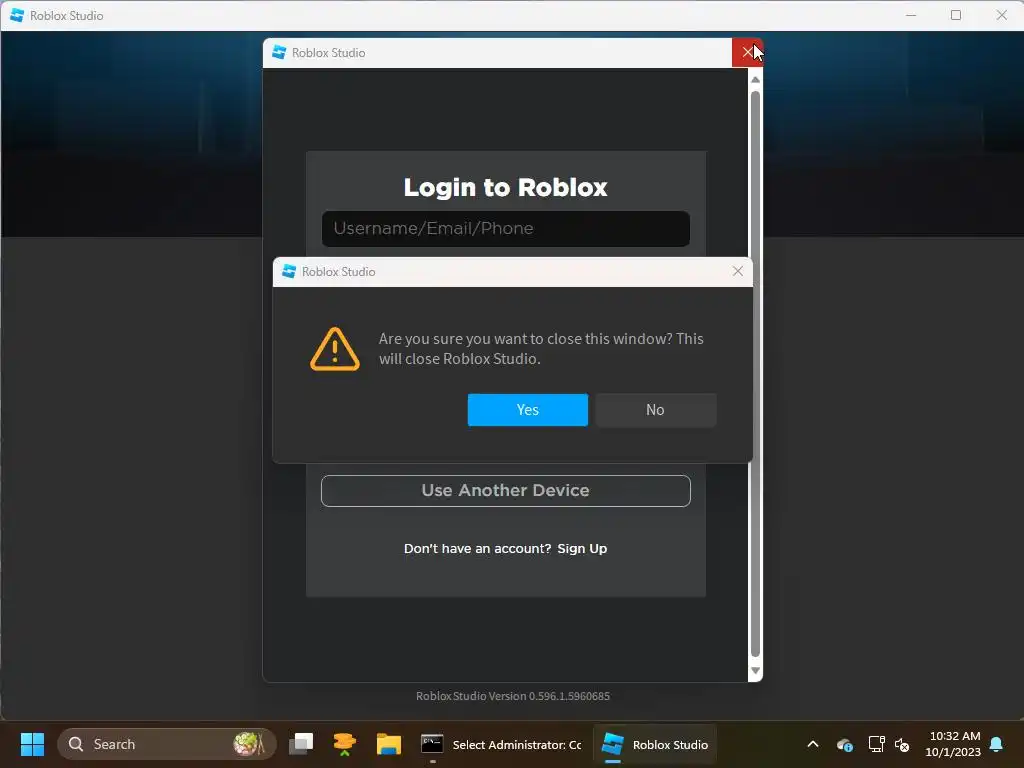The height and width of the screenshot is (768, 1024).
Task: Open the OneDrive cloud tray icon
Action: (844, 744)
